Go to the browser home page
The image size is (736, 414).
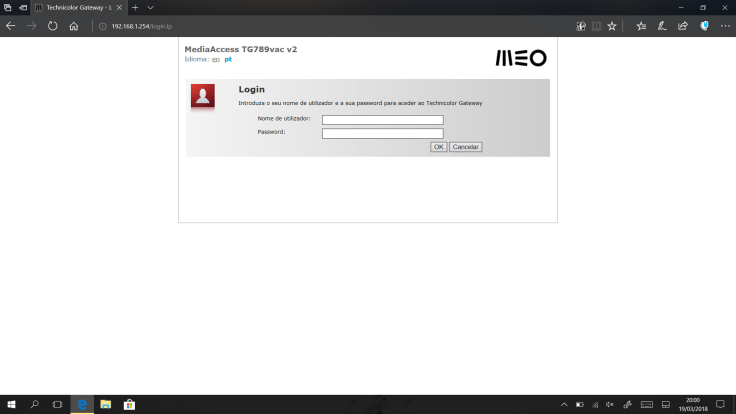click(x=73, y=26)
